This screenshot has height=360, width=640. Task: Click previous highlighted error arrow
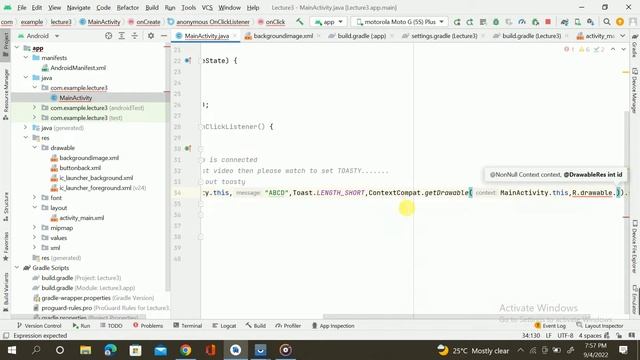pos(613,49)
